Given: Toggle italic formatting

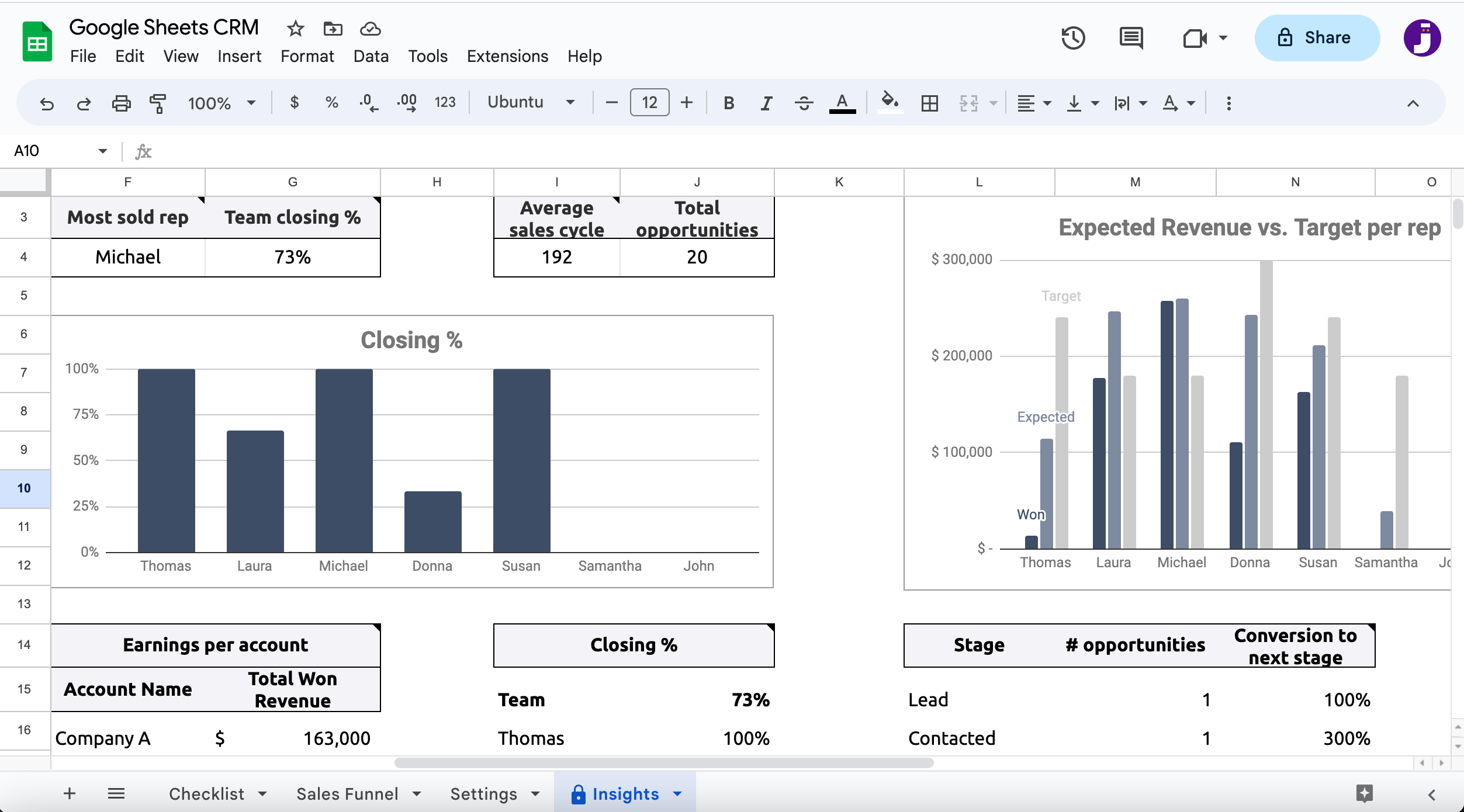Looking at the screenshot, I should [766, 103].
